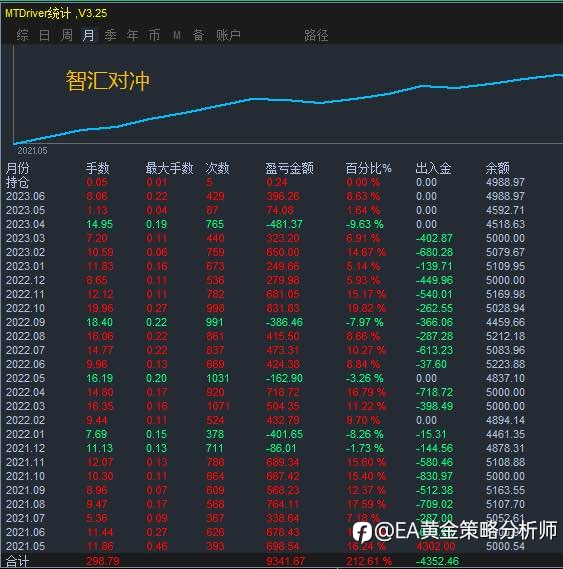Viewport: 563px width, 569px height.
Task: Click the 智汇对冲 chart title
Action: tap(107, 81)
